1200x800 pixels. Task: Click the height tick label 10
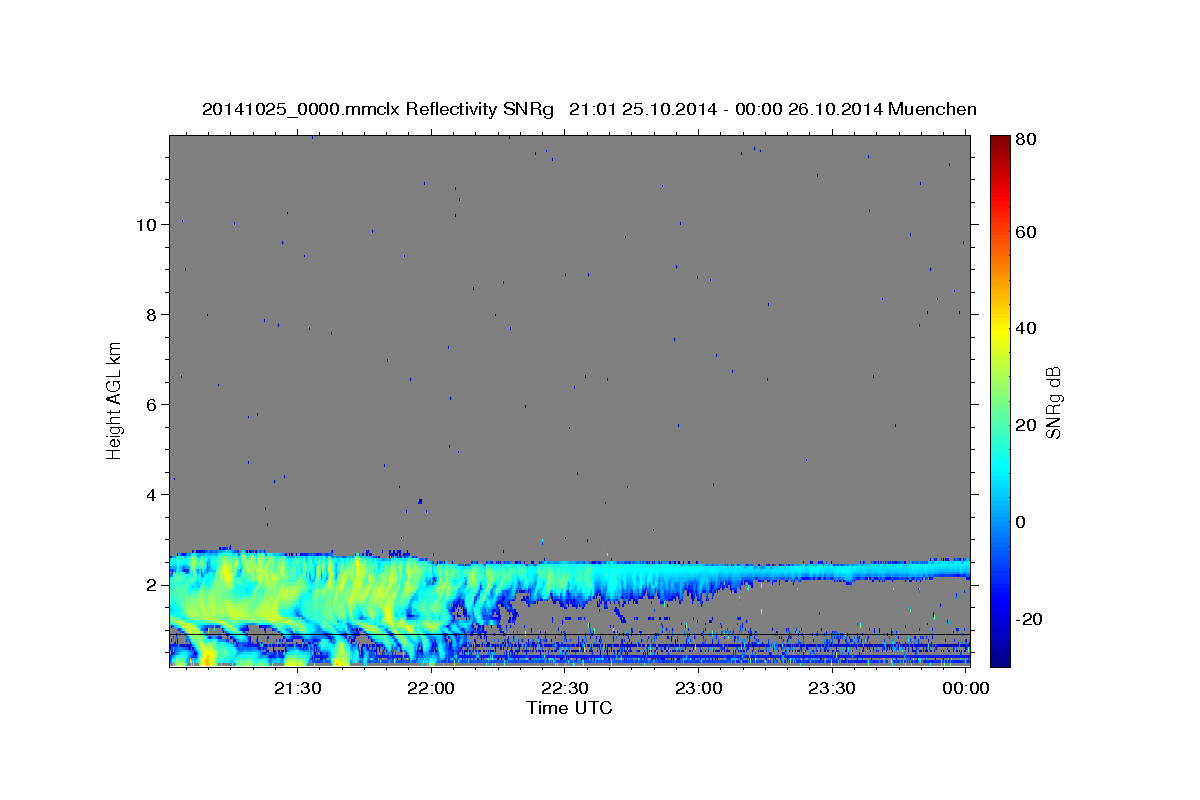click(147, 225)
